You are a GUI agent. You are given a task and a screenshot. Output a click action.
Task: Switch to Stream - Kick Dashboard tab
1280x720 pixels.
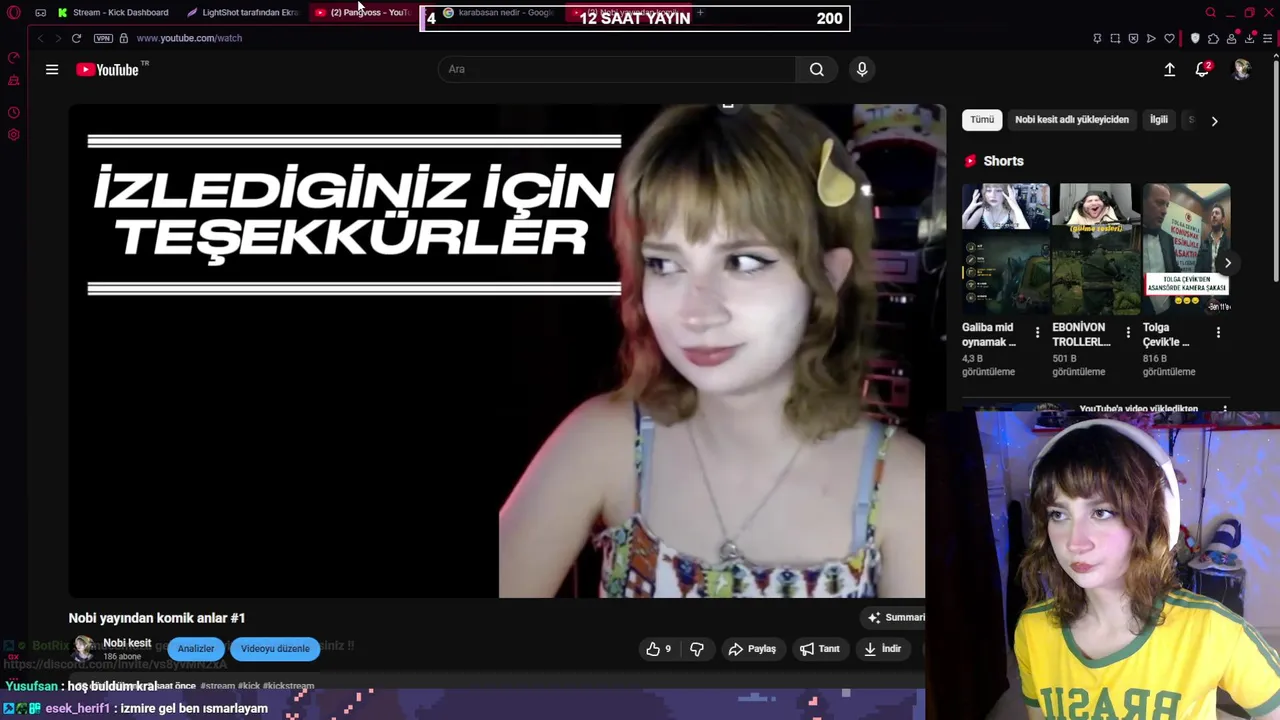[x=113, y=12]
